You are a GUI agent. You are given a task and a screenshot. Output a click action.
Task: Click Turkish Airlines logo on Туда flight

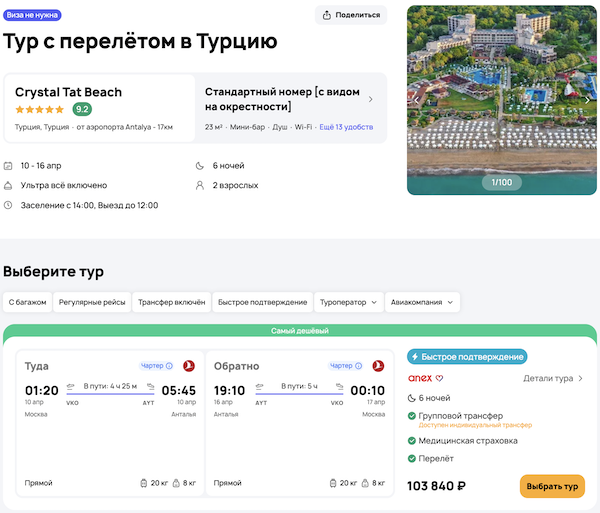(187, 366)
